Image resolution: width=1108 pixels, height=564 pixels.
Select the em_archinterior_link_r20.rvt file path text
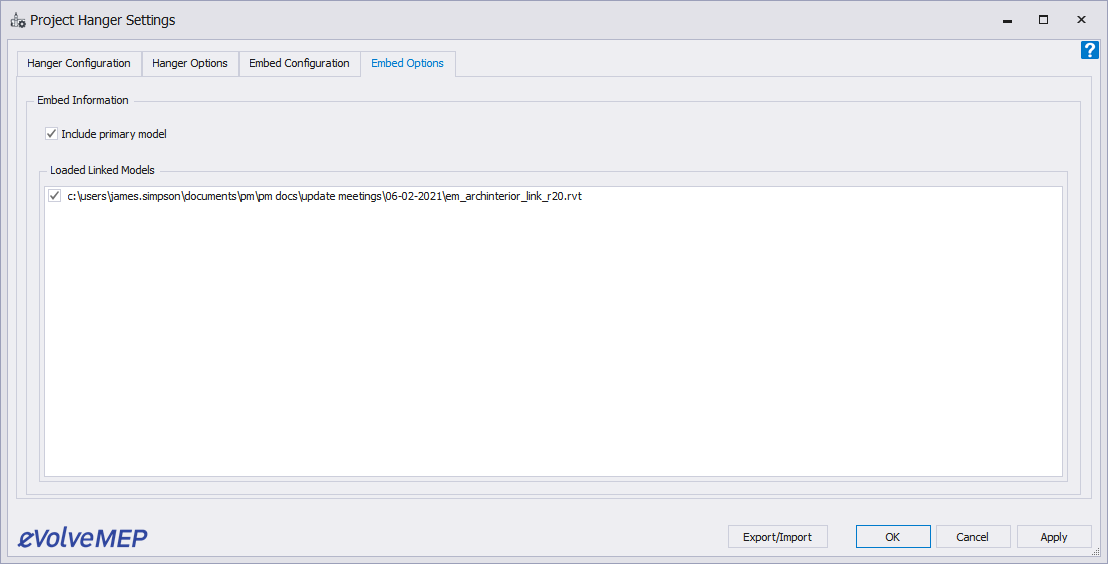coord(324,197)
